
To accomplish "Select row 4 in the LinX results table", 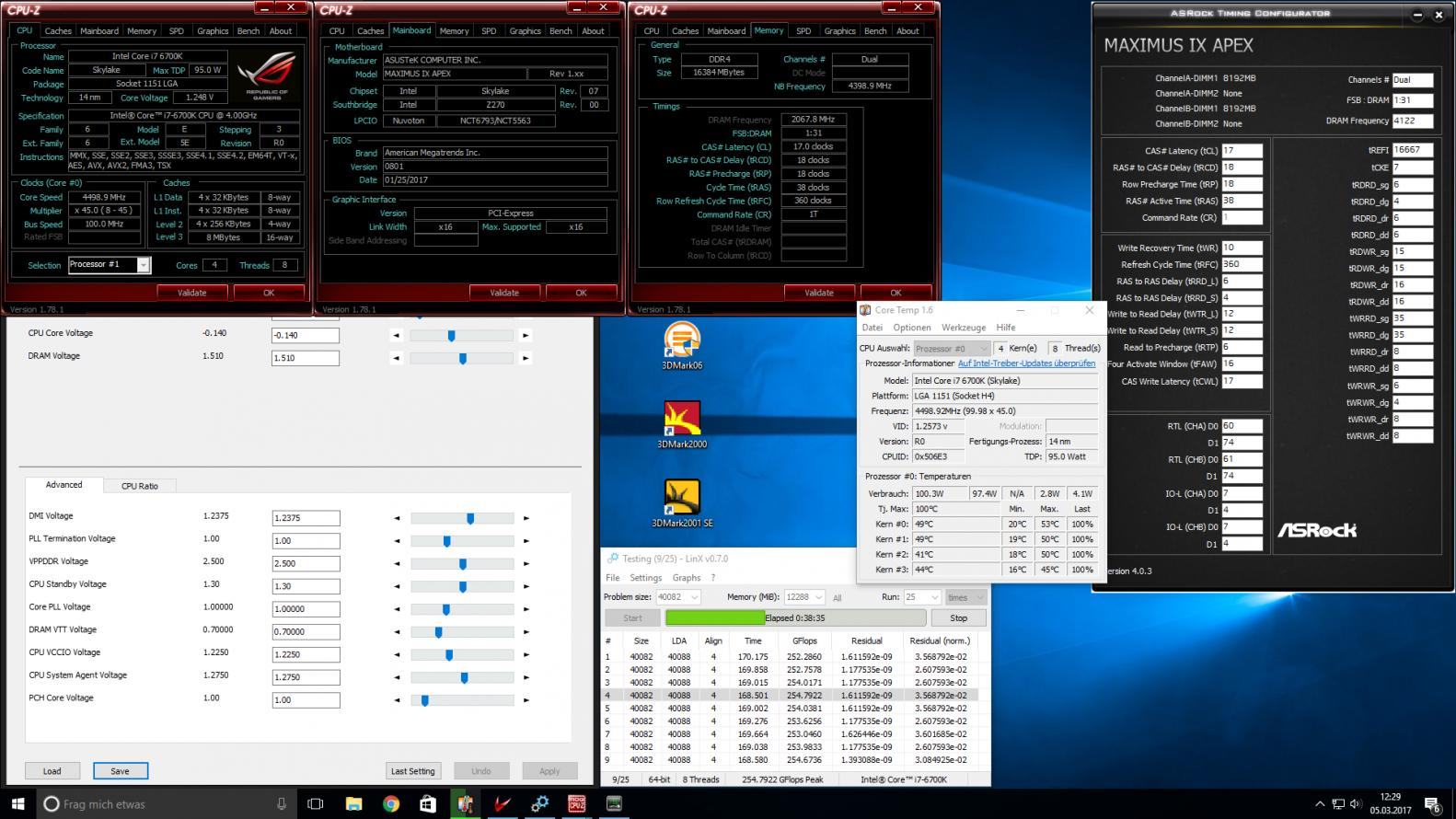I will coord(790,696).
